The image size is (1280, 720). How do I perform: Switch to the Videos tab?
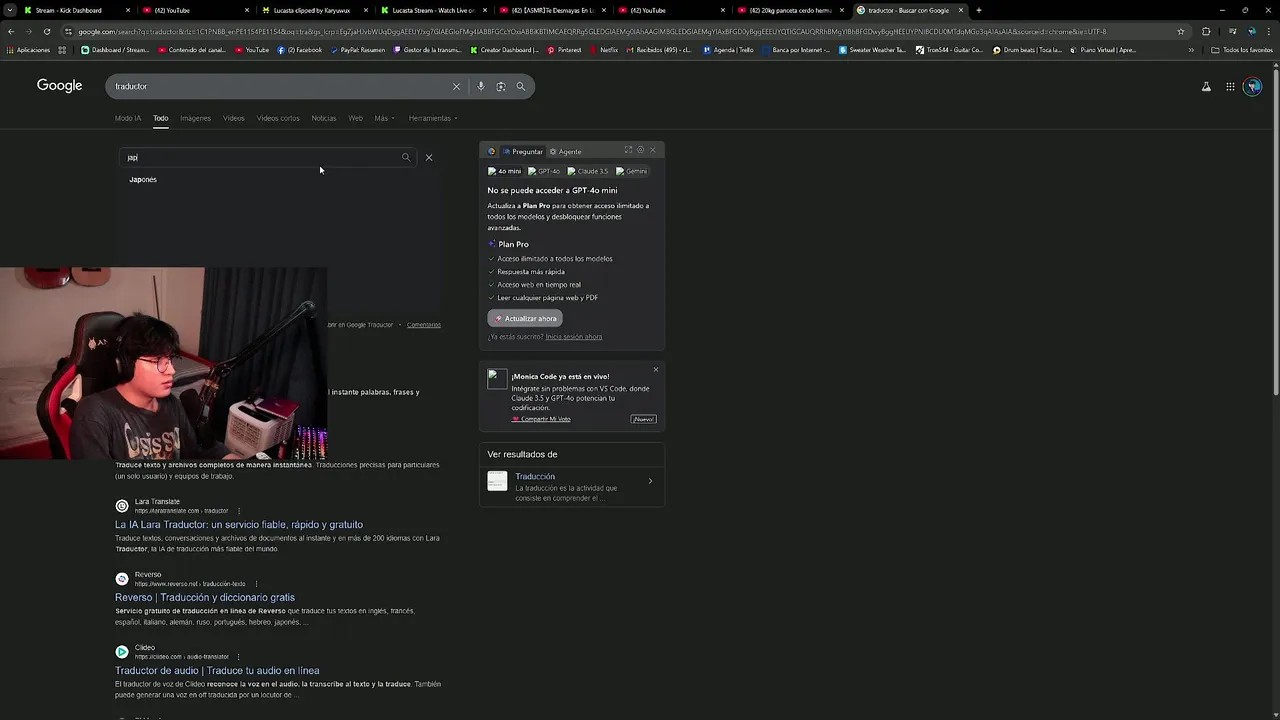pyautogui.click(x=234, y=118)
